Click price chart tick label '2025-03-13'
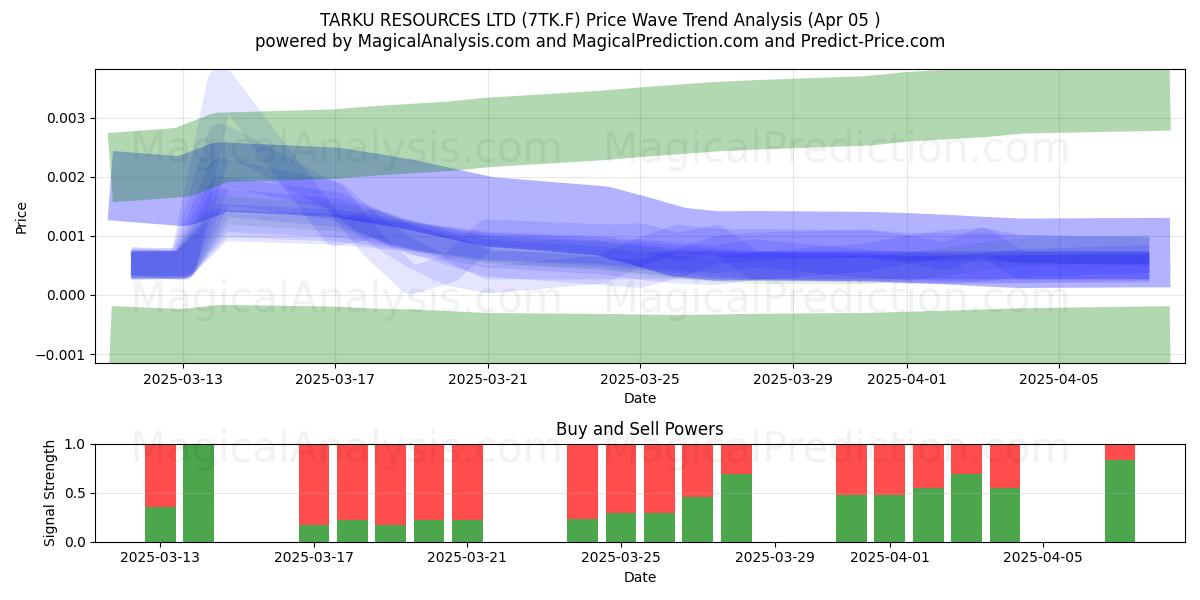This screenshot has height=600, width=1200. coord(183,379)
